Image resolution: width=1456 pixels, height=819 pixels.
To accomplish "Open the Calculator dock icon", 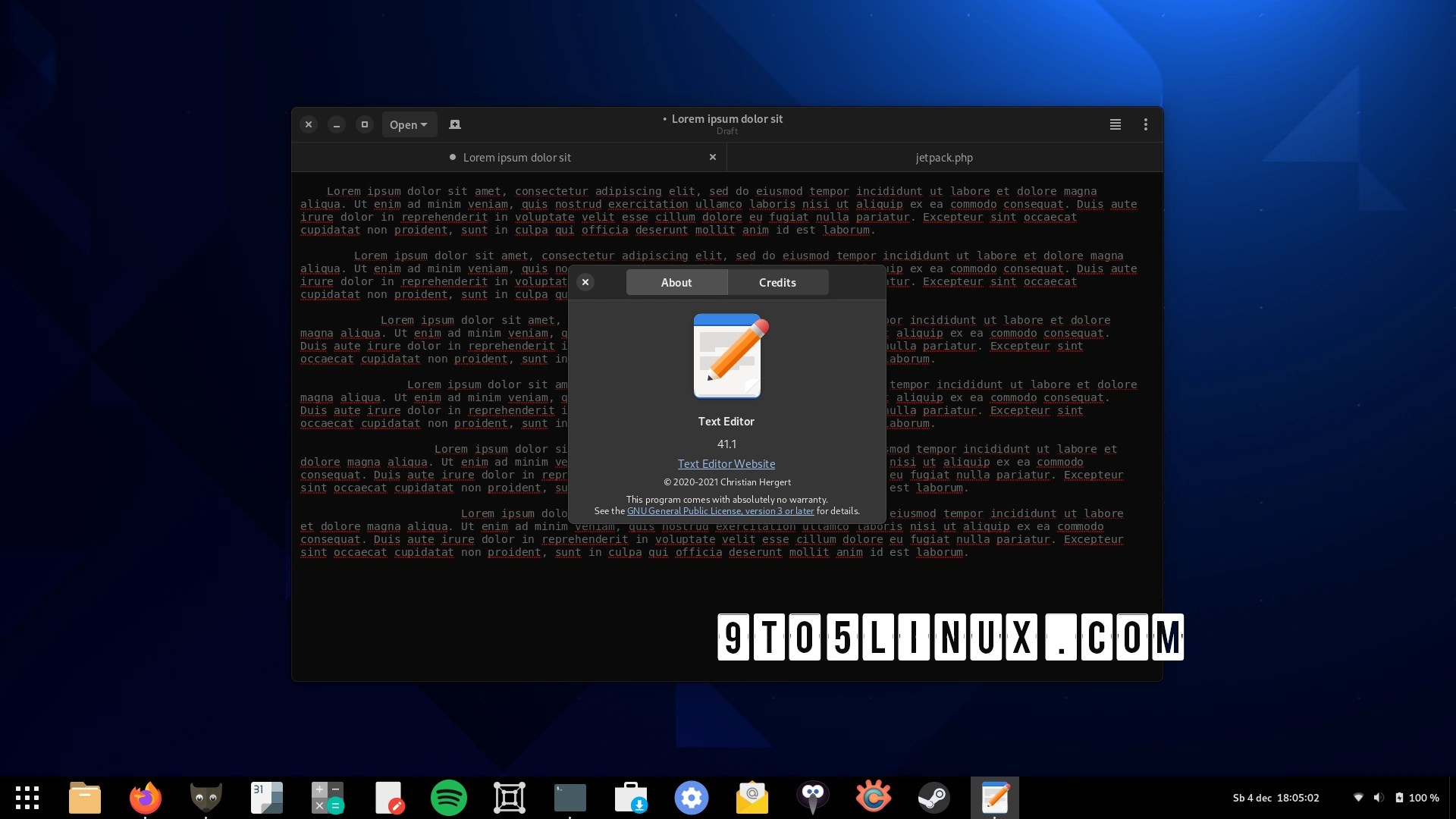I will point(328,798).
